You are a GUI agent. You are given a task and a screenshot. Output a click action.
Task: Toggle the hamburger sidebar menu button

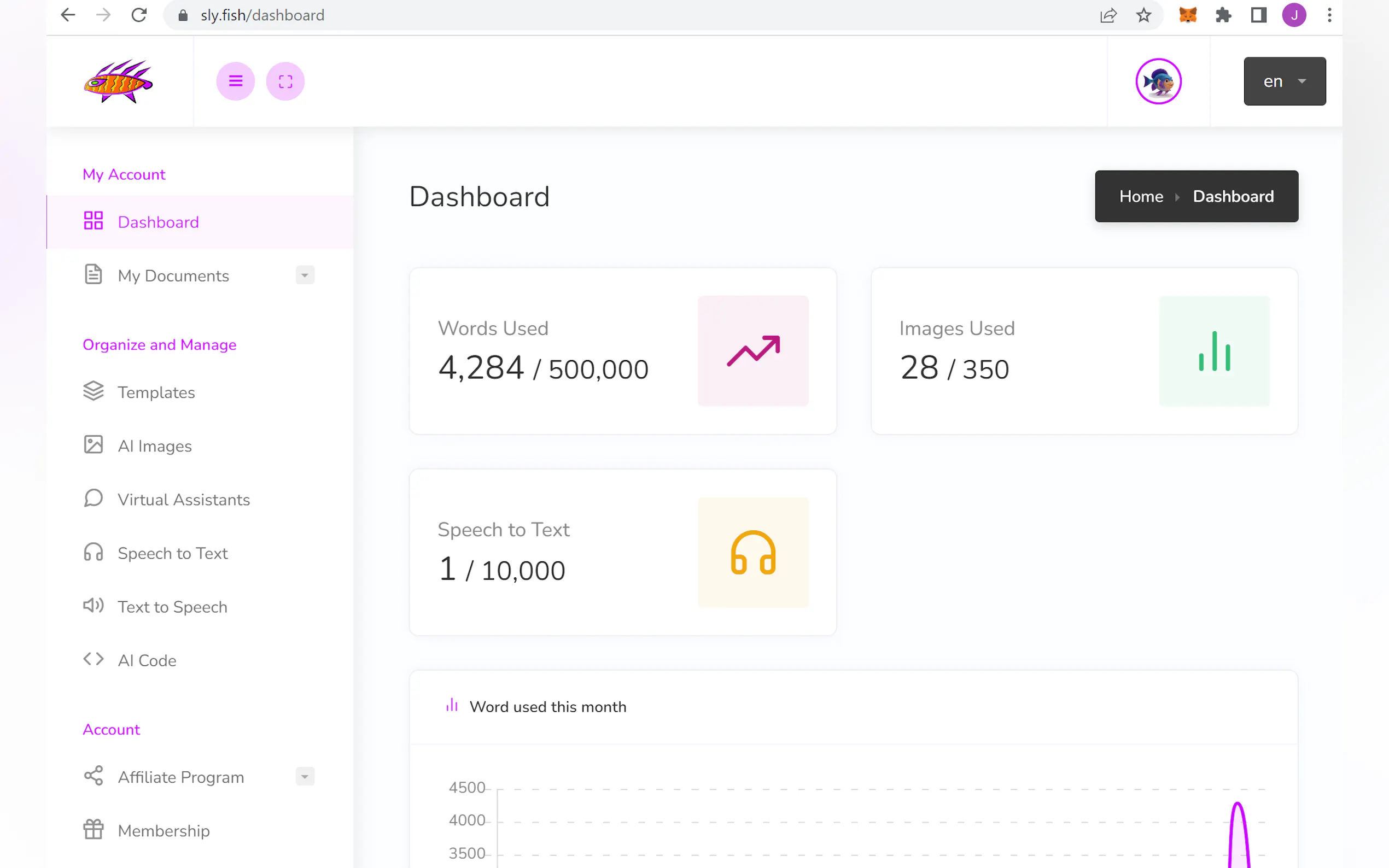point(236,81)
